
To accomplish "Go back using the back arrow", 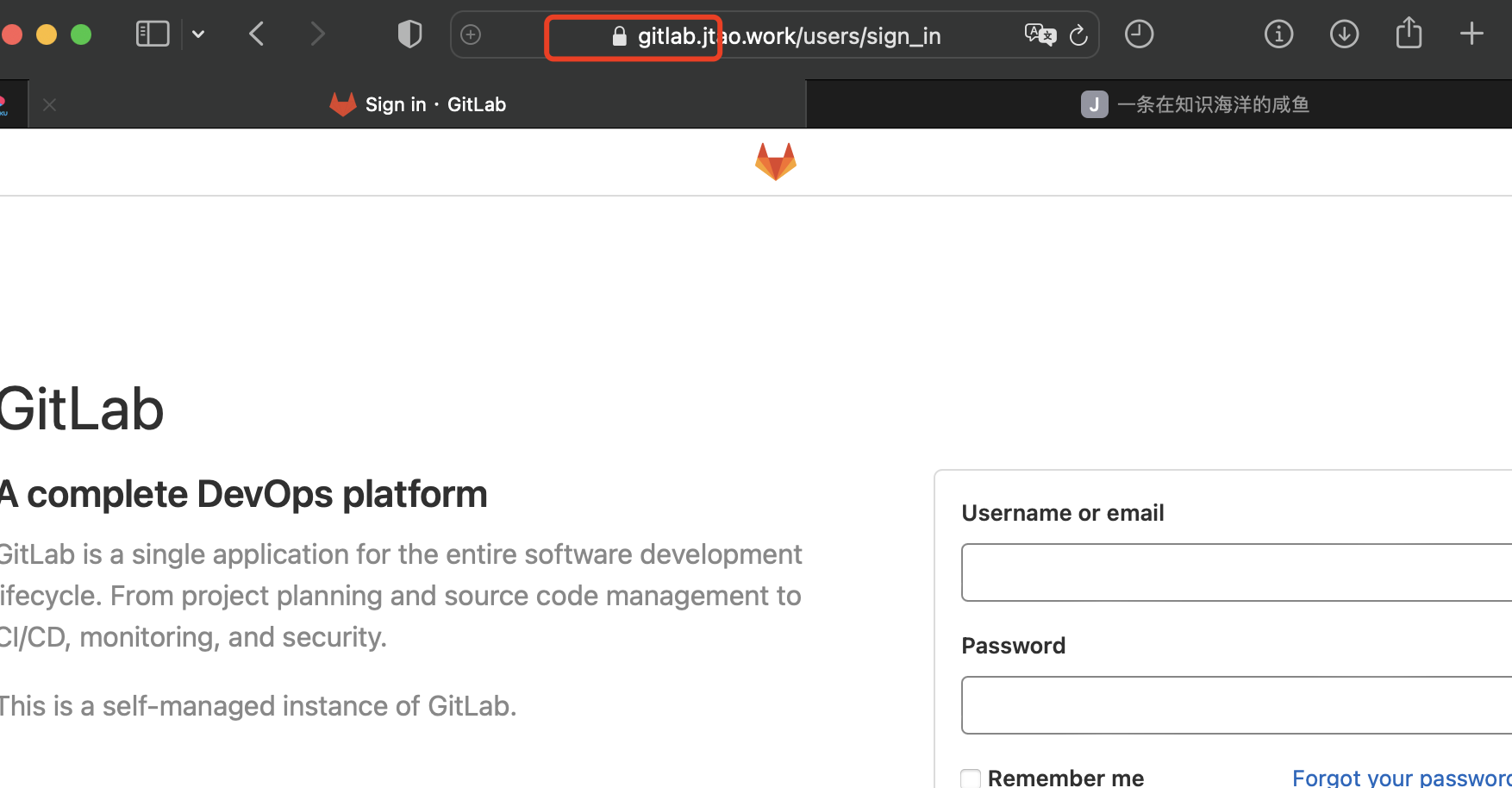I will pos(256,34).
